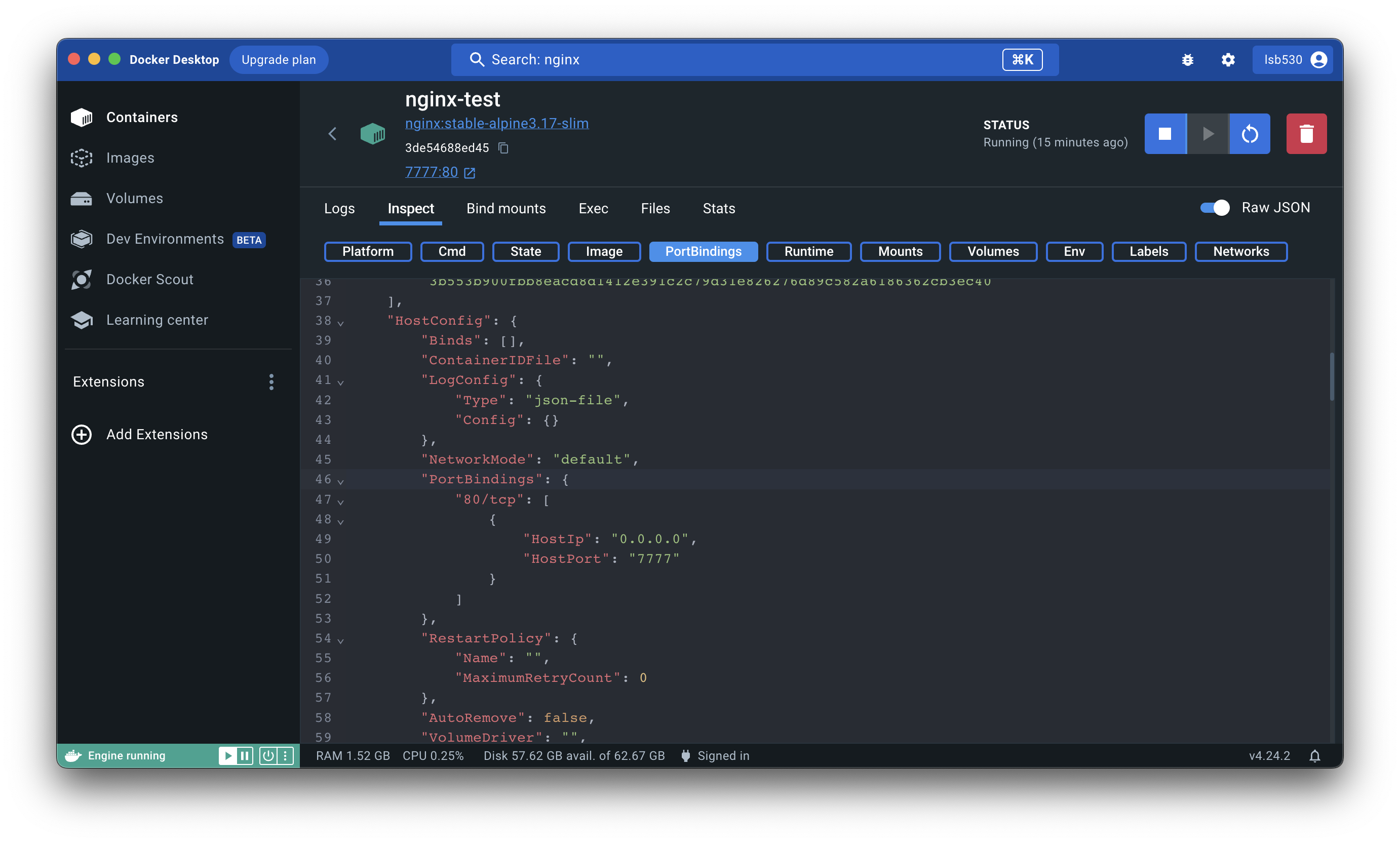This screenshot has height=843, width=1400.
Task: Open the nginx:stable-alpine3.17-slim image link
Action: 496,123
